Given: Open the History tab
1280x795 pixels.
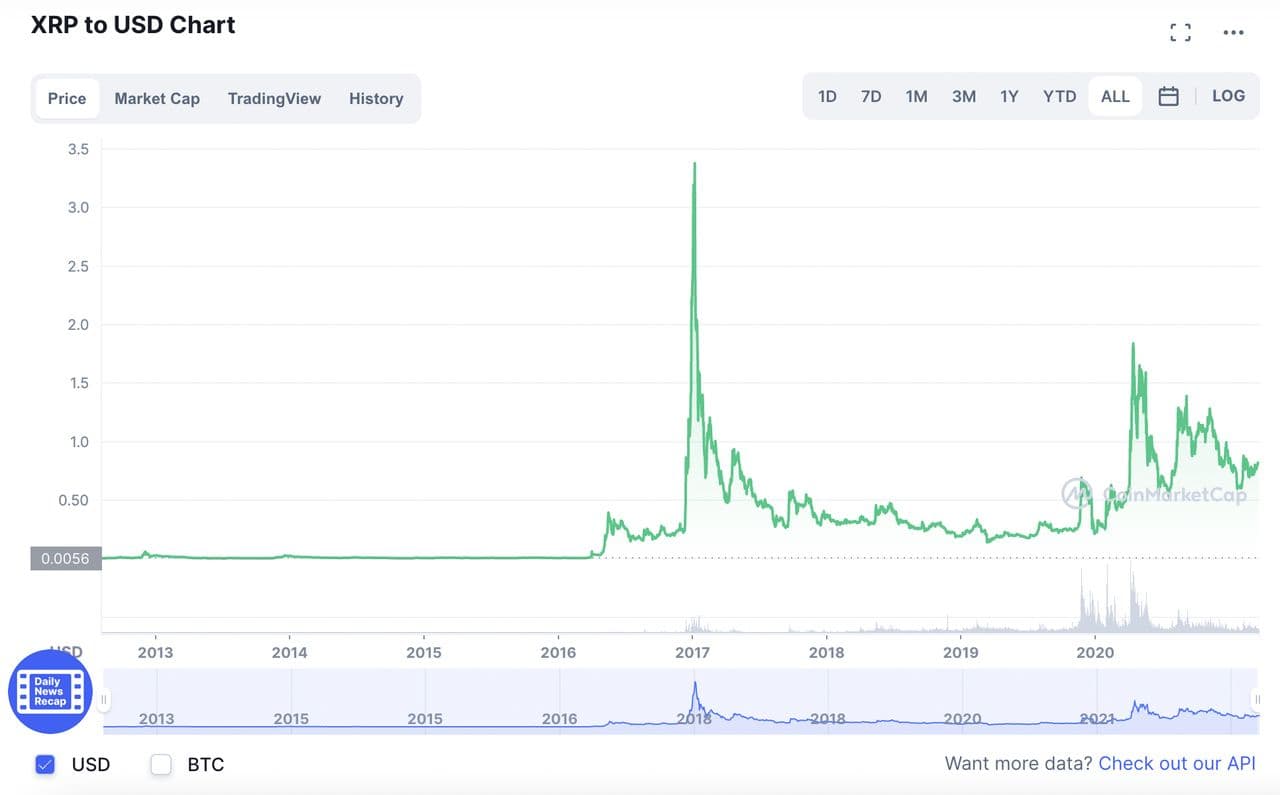Looking at the screenshot, I should click(376, 99).
